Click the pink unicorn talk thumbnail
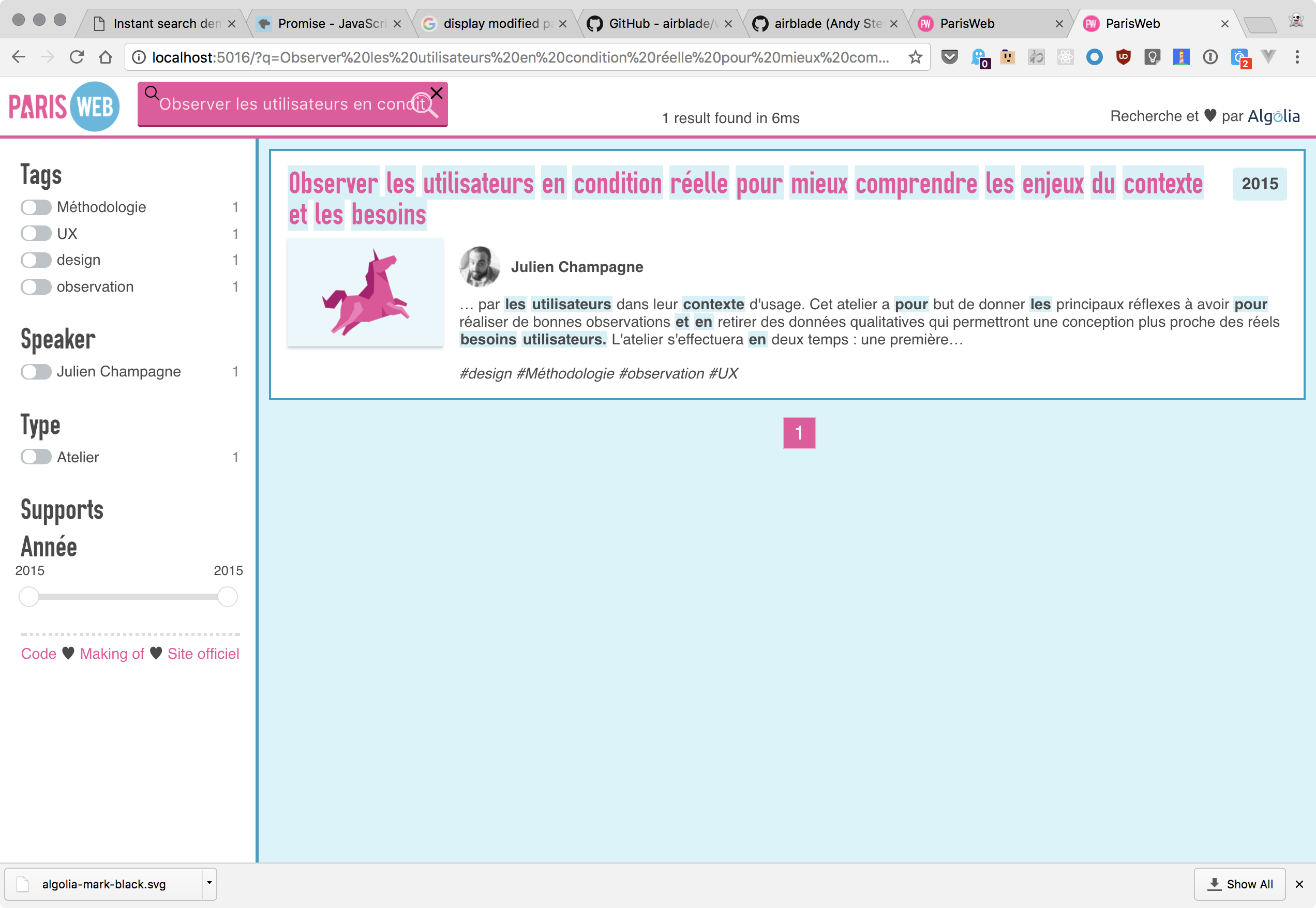The height and width of the screenshot is (908, 1316). [365, 293]
